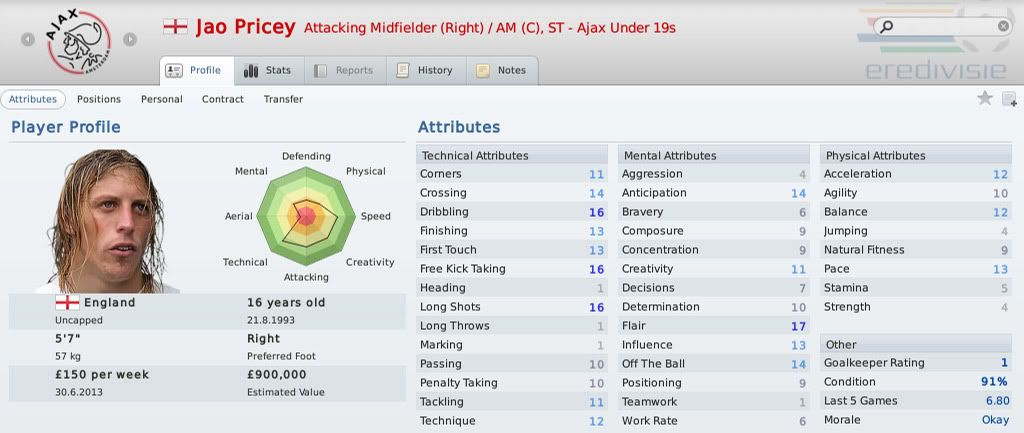Screen dimensions: 1024x433
Task: Click the England flag next to player name
Action: coord(175,27)
